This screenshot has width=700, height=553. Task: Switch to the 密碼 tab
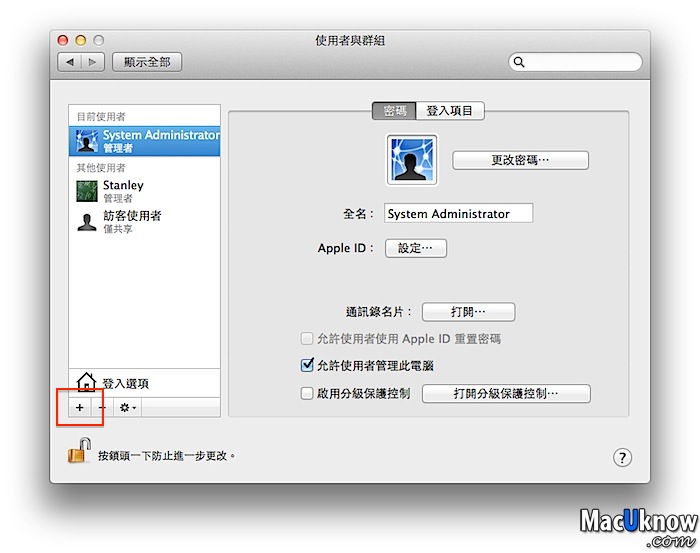coord(395,111)
